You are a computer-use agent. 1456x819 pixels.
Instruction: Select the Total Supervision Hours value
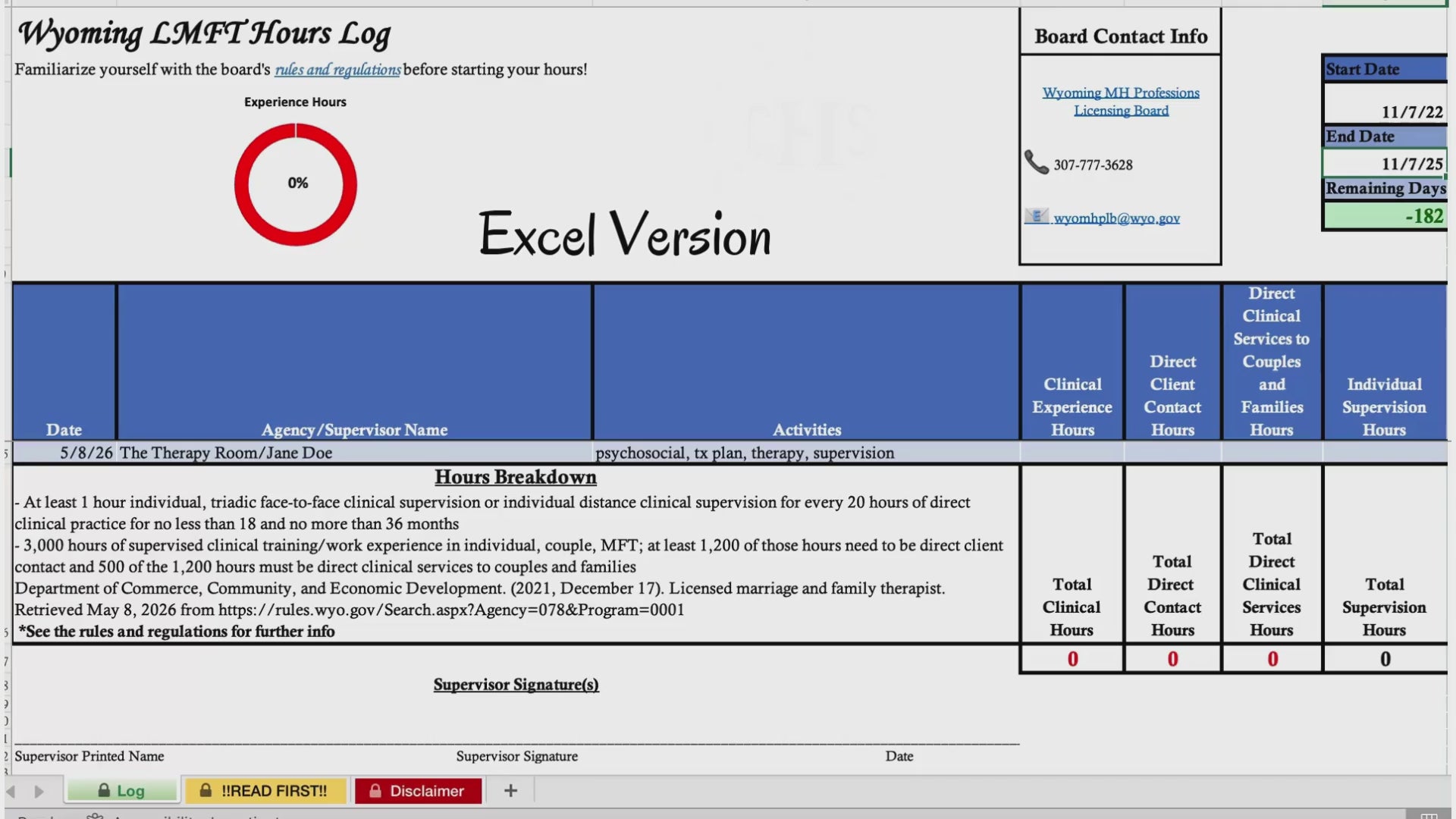point(1385,659)
